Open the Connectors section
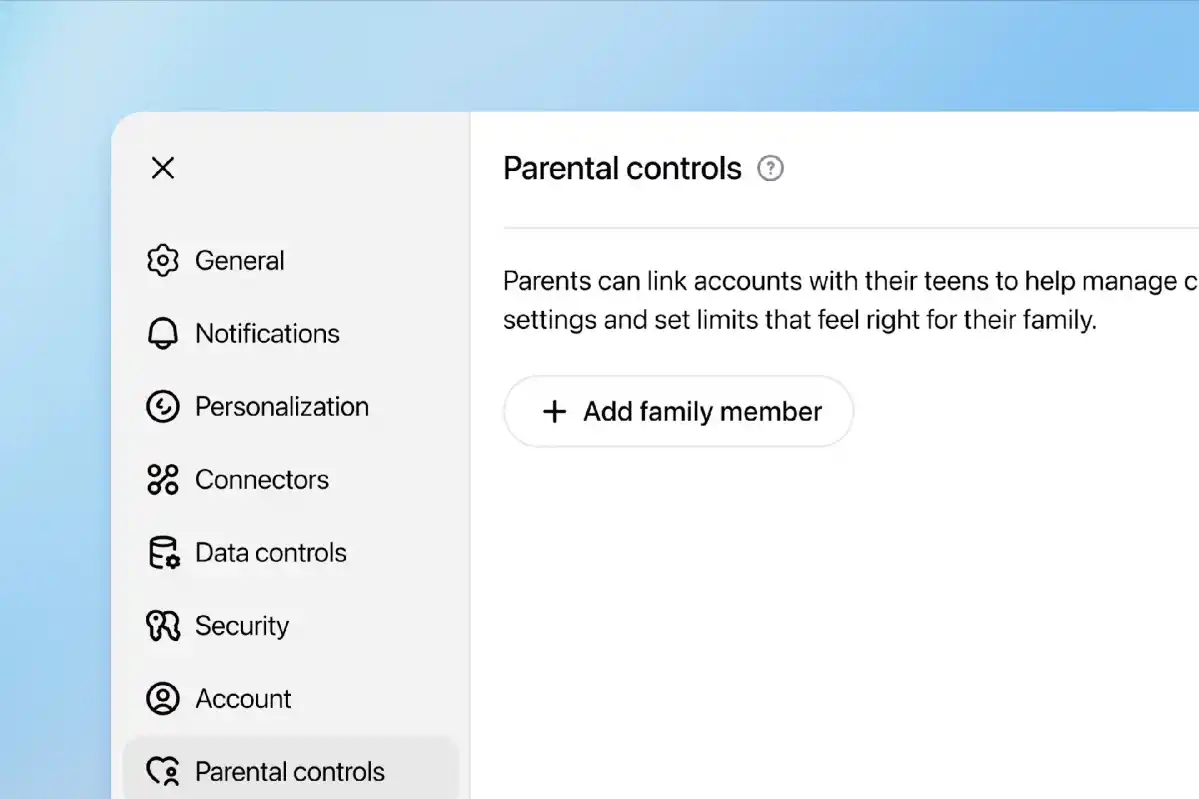 coord(262,479)
